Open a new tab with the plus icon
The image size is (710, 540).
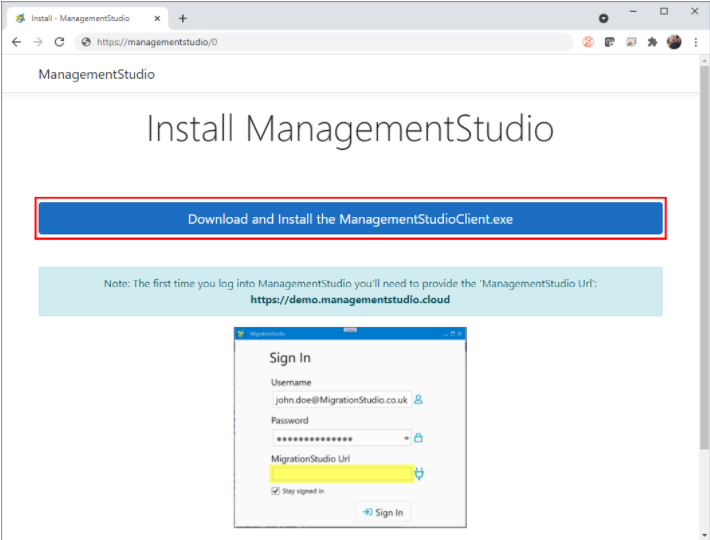tap(182, 19)
